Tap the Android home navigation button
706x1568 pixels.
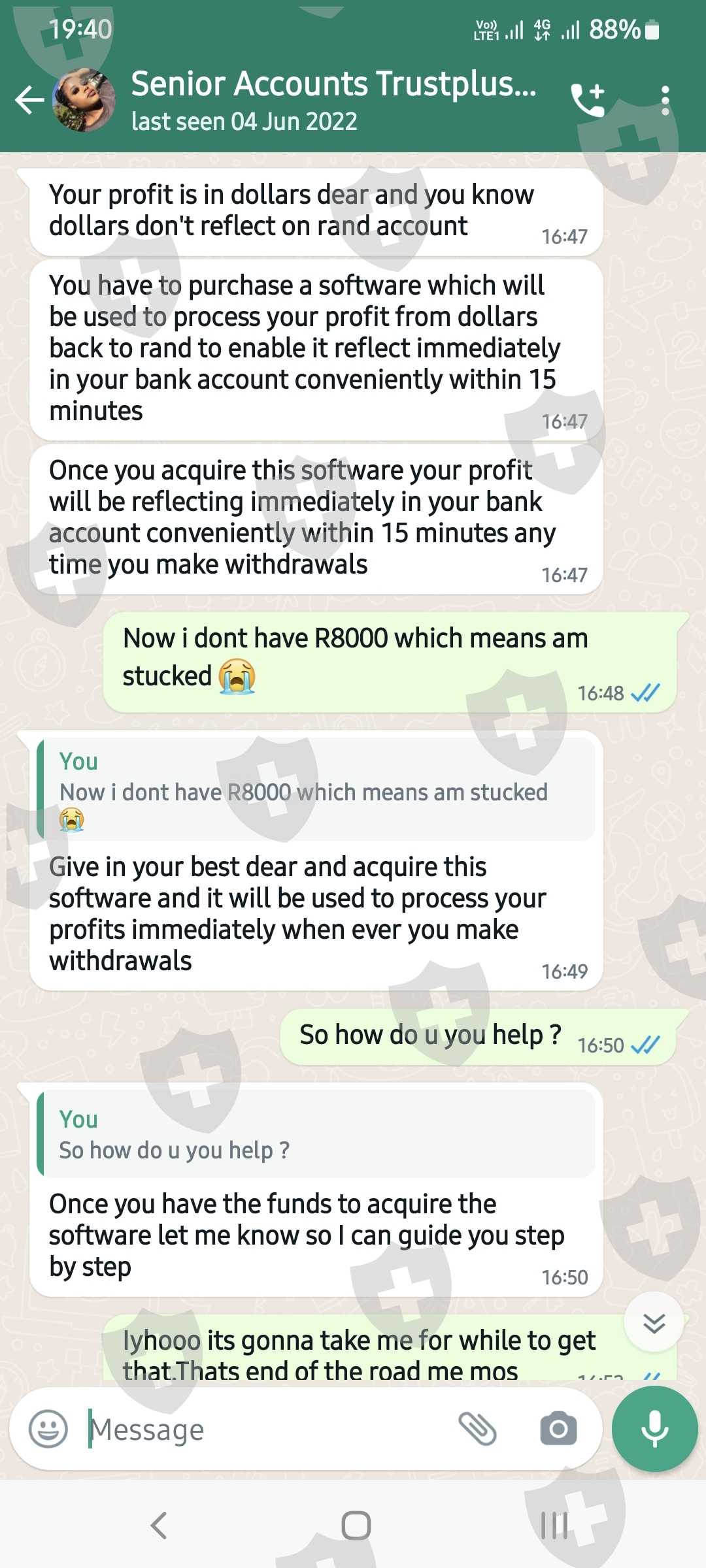(x=356, y=1526)
